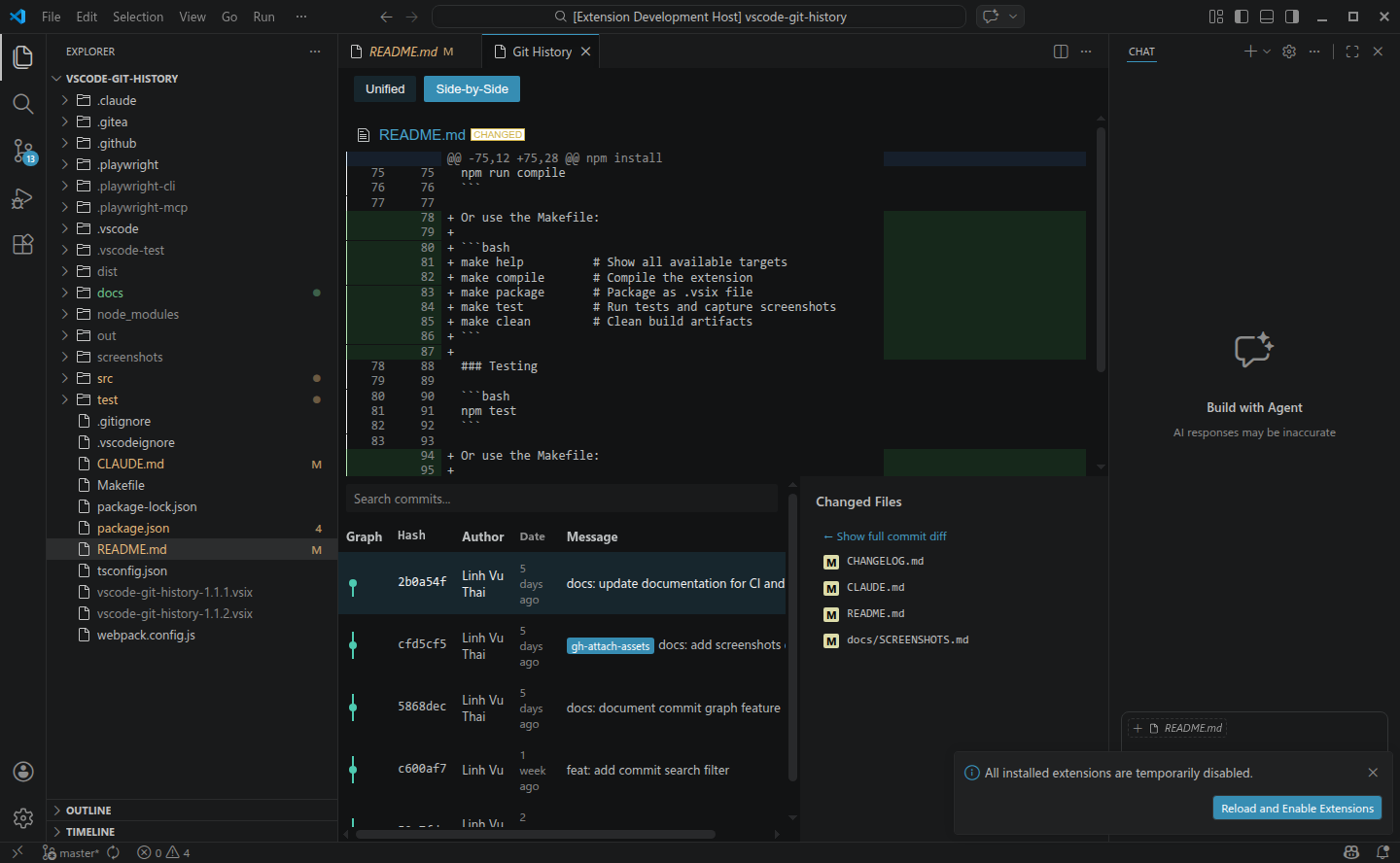1400x863 pixels.
Task: Go forward with navigation arrow
Action: (411, 17)
